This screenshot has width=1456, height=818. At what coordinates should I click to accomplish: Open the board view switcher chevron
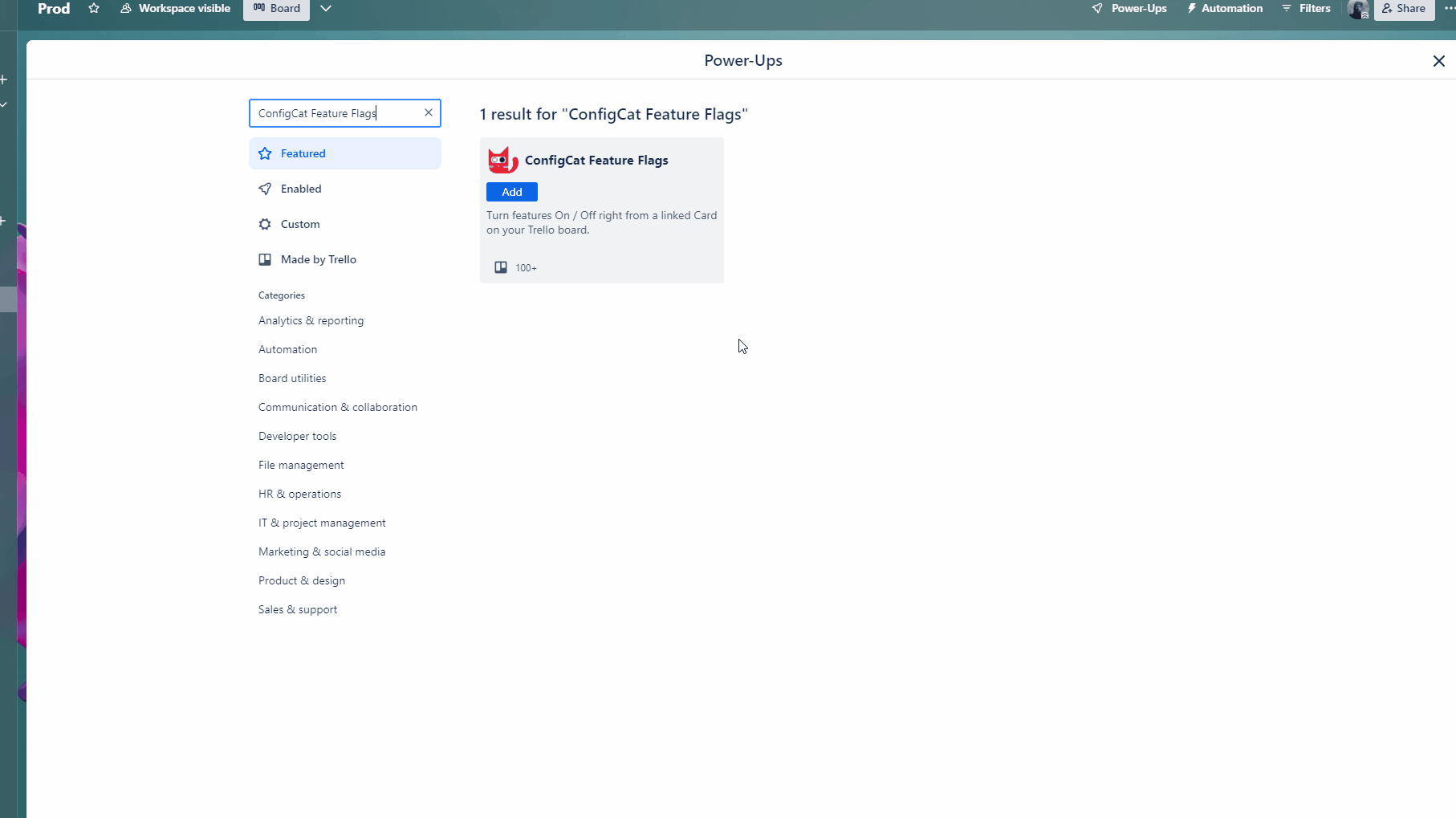tap(327, 8)
